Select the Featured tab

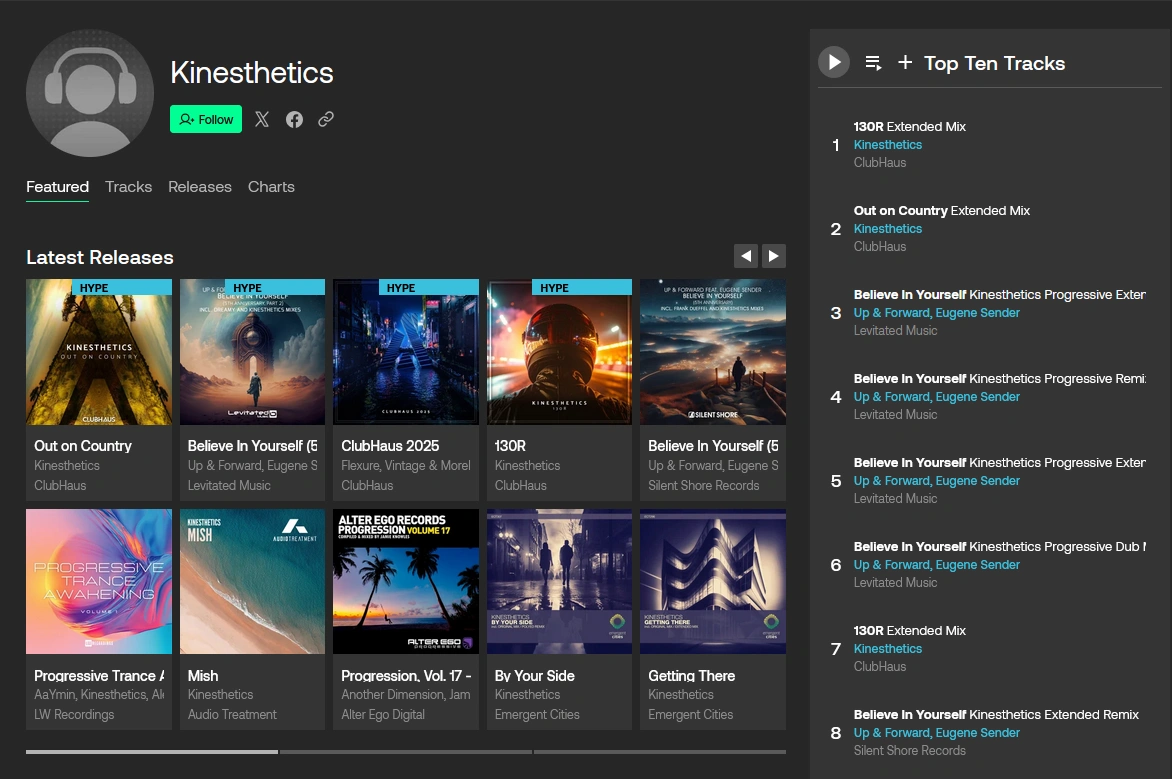click(58, 187)
